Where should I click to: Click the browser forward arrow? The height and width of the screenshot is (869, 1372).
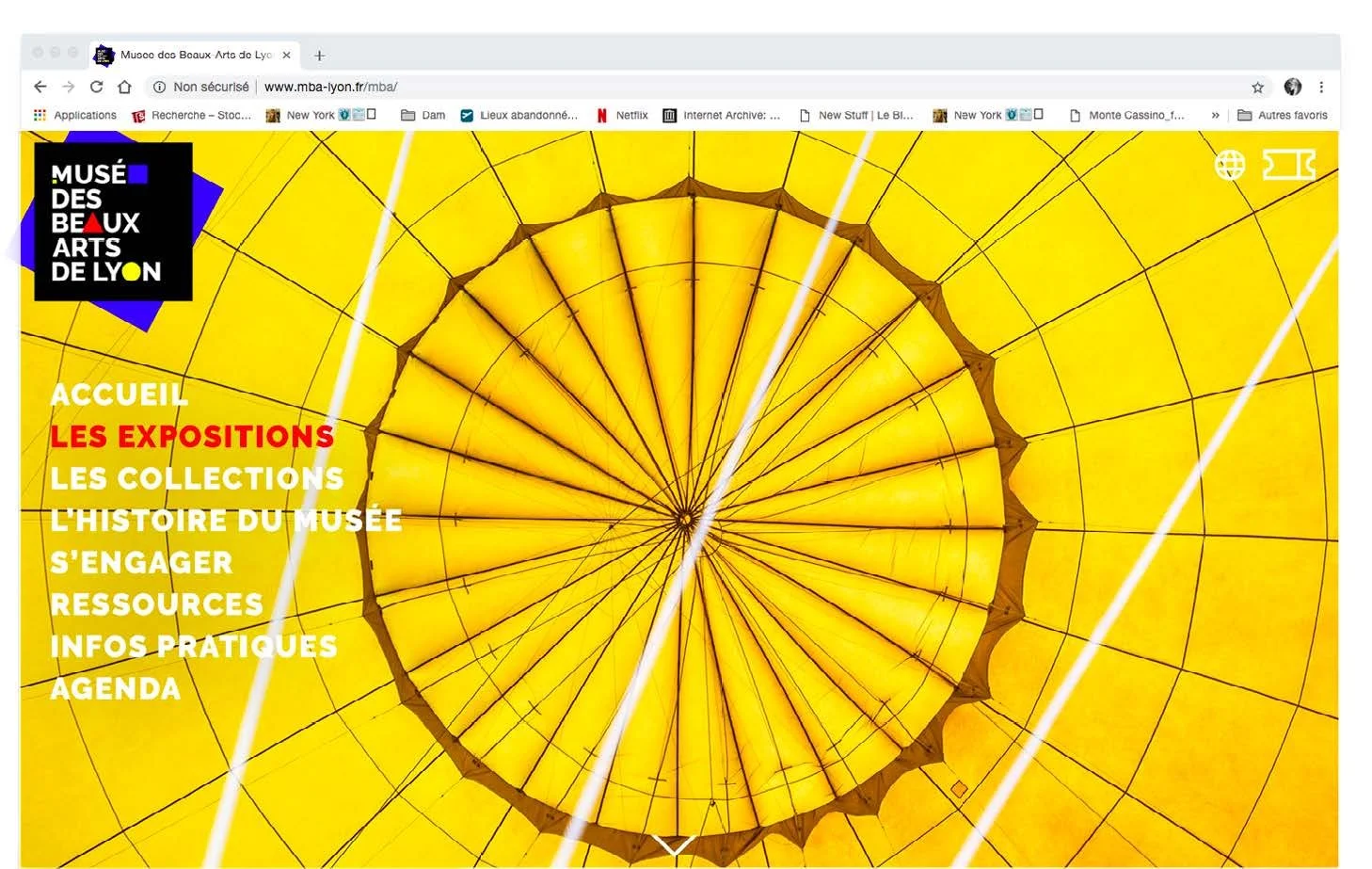tap(68, 87)
